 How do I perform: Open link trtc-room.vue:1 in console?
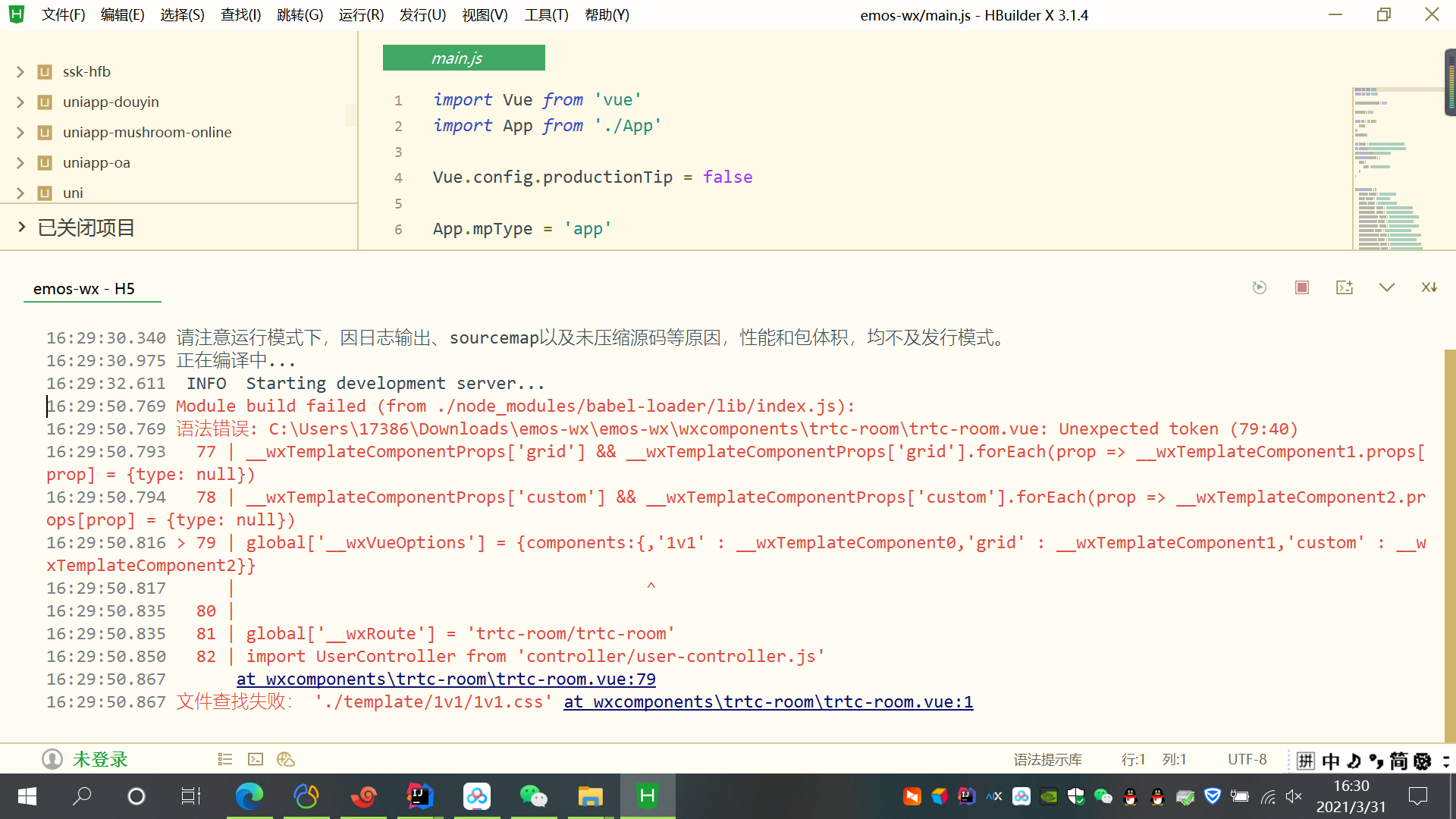pos(768,702)
